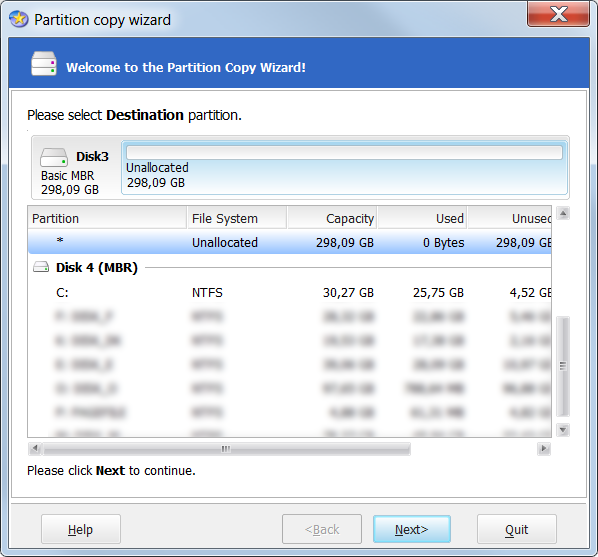
Task: Click the Disk3 label
Action: coord(92,156)
